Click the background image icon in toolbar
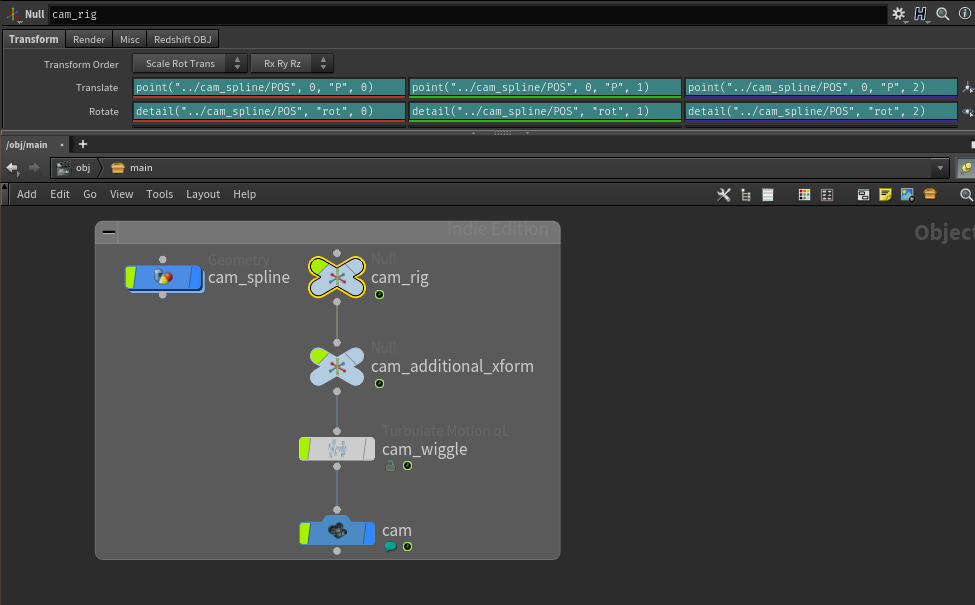Image resolution: width=975 pixels, height=605 pixels. point(907,194)
